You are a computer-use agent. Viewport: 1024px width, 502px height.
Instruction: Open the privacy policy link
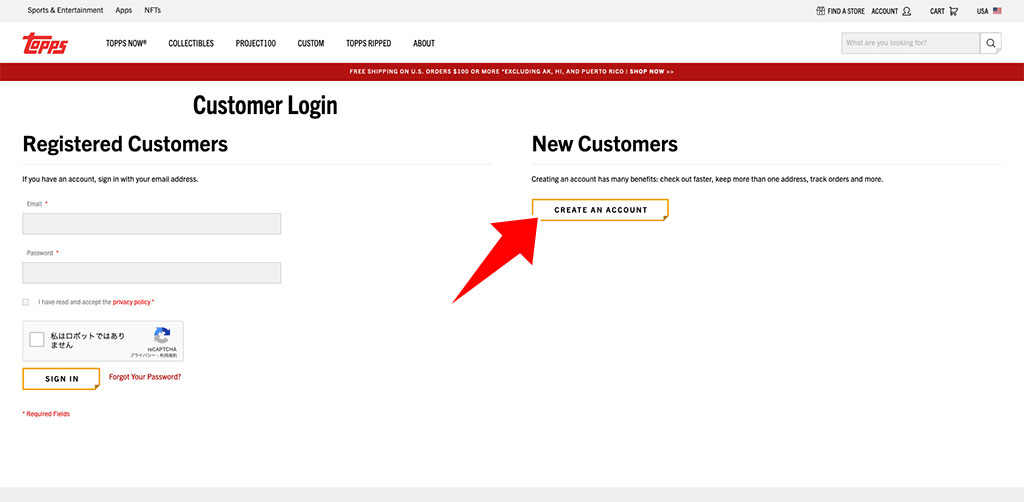click(131, 302)
